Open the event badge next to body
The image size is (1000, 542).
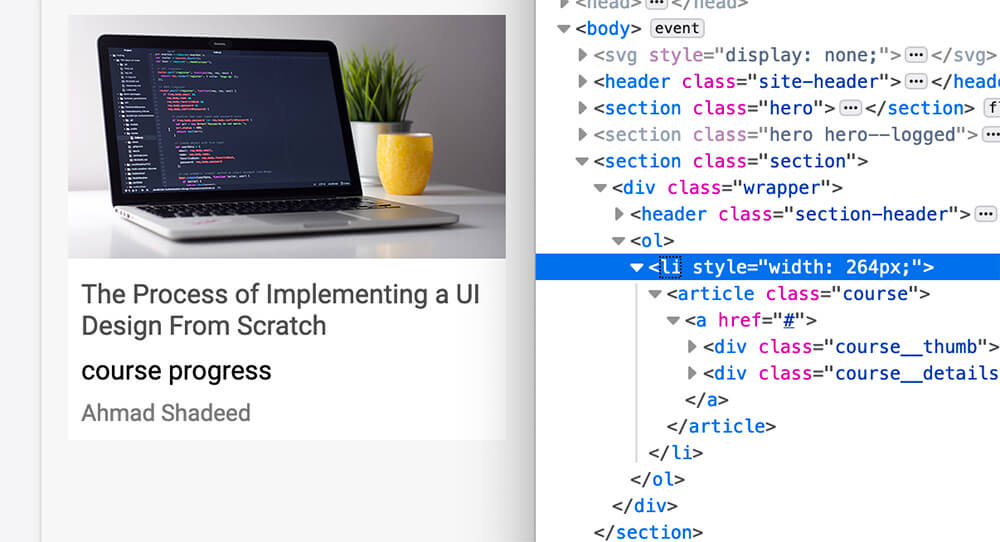[x=677, y=28]
